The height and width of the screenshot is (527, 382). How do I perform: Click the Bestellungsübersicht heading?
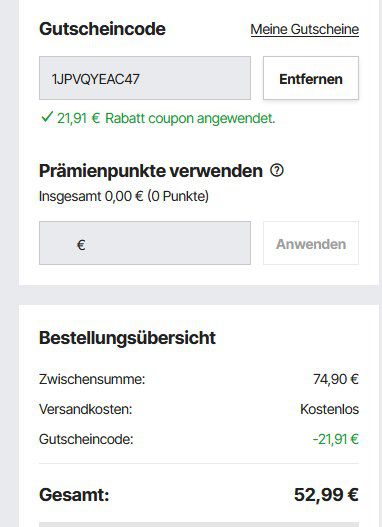tap(127, 337)
